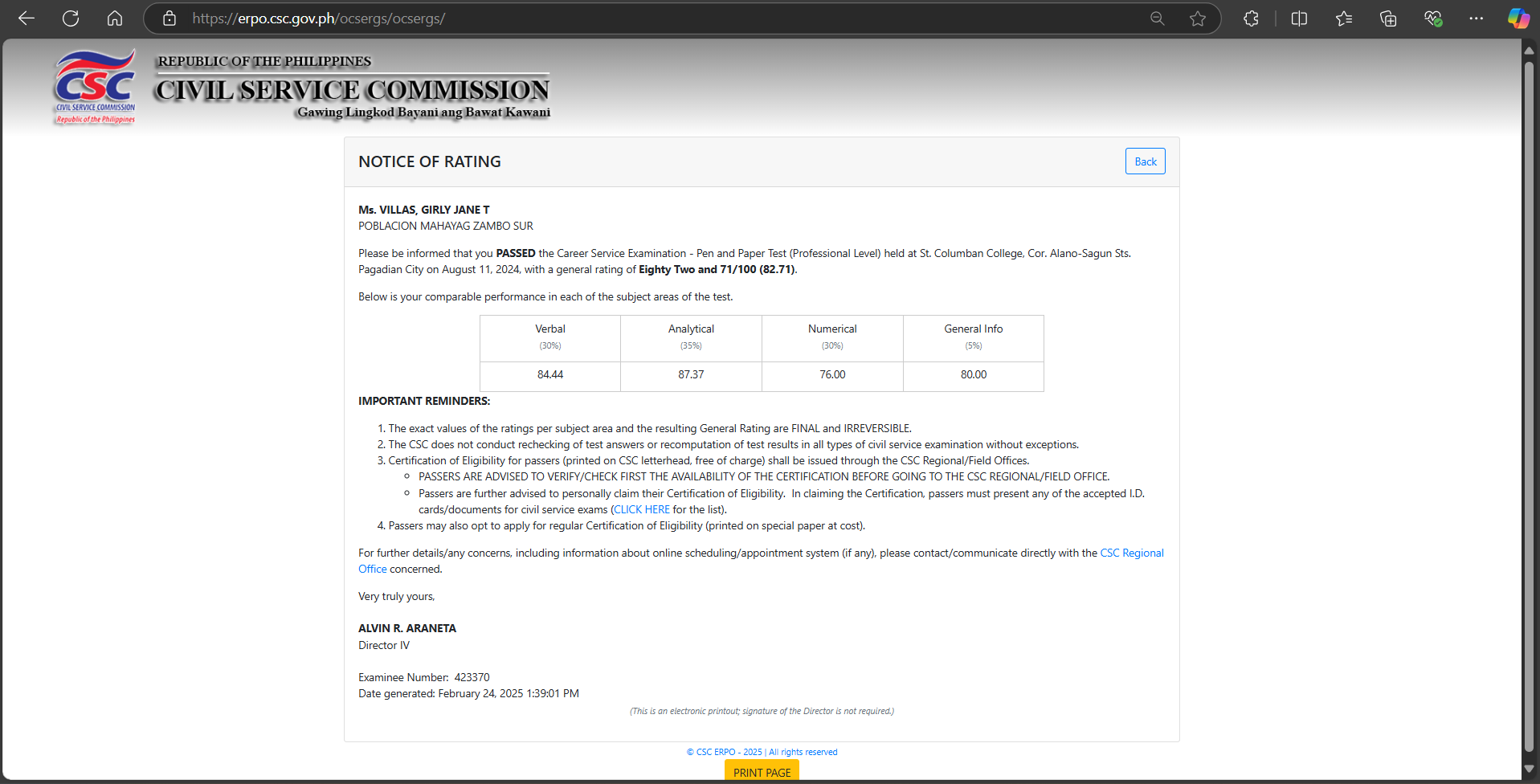Click the zoom magnifier icon in address bar
Viewport: 1540px width, 784px height.
pos(1157,18)
